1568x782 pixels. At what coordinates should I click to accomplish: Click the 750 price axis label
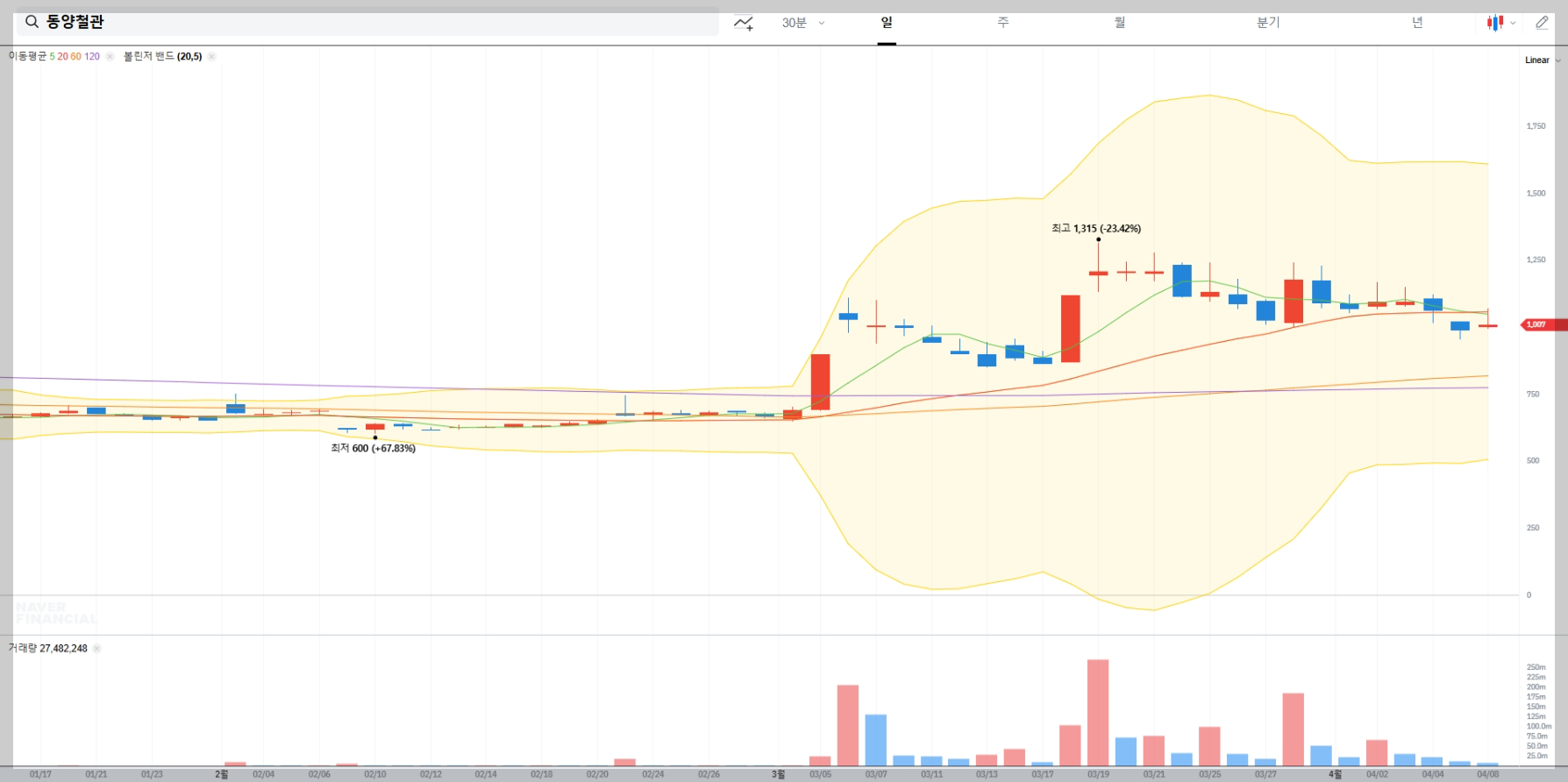pos(1533,394)
